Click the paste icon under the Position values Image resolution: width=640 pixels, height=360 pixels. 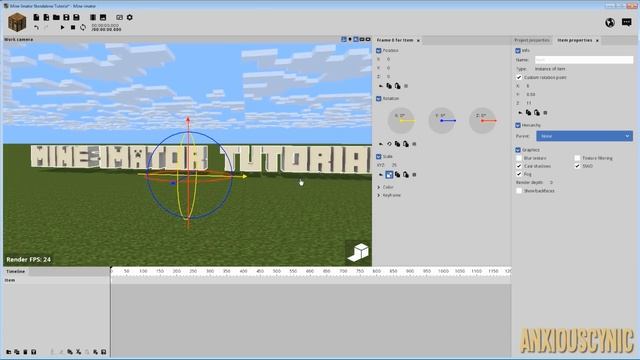tap(398, 86)
